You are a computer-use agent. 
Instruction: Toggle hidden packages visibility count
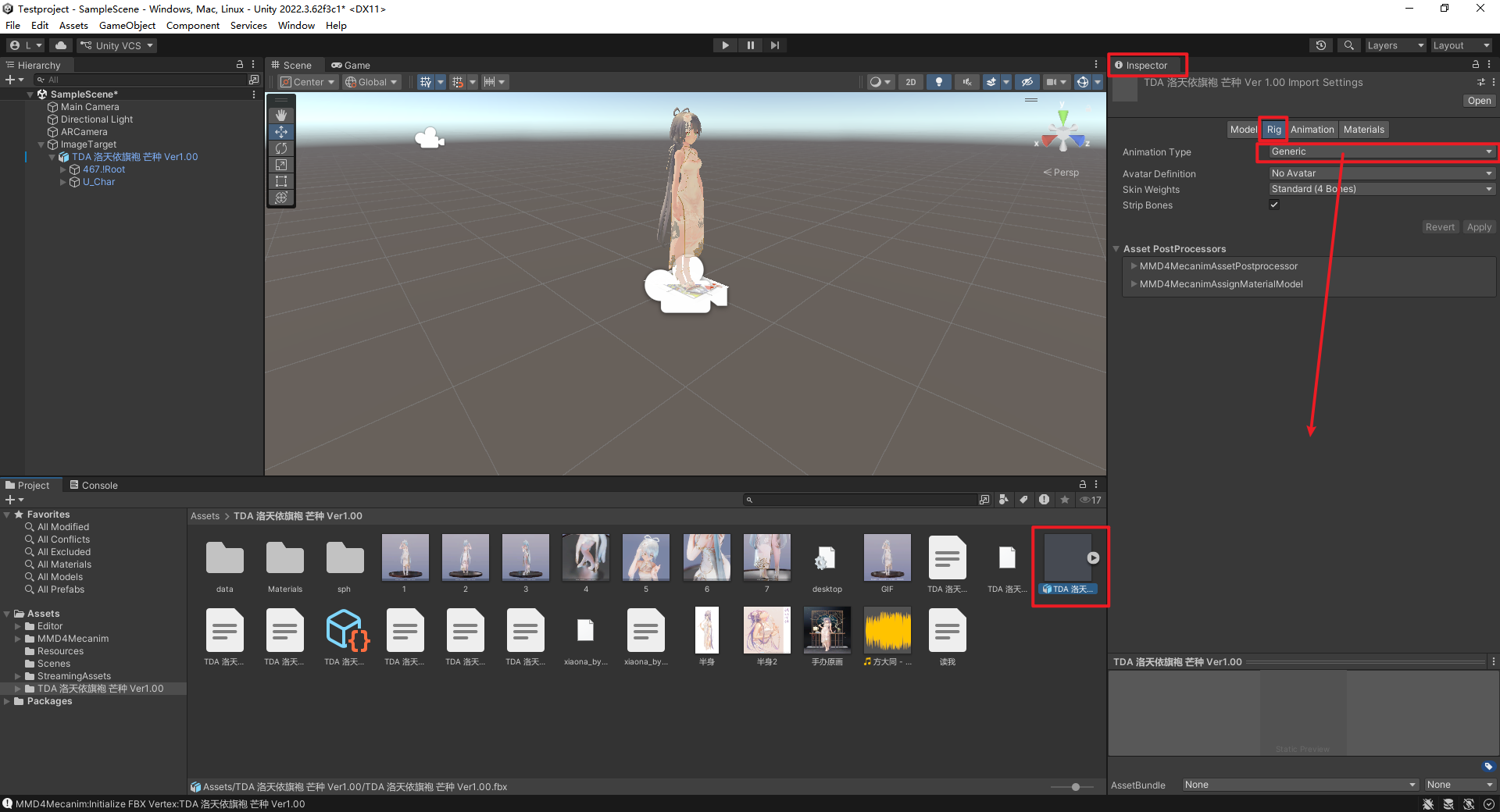(x=1091, y=500)
